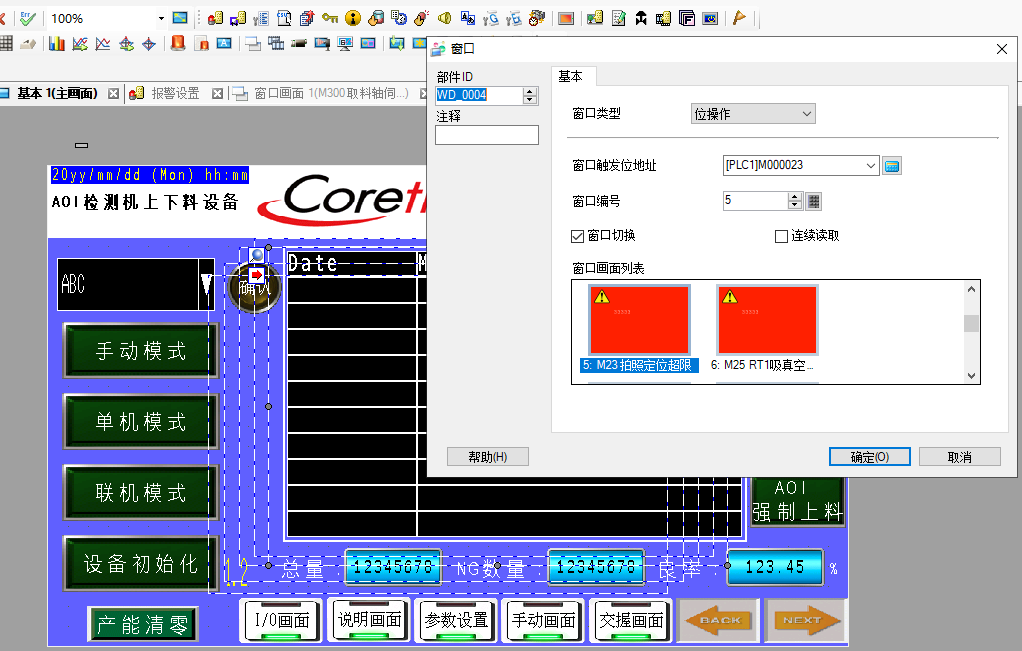Click the red alarm lamp icon
Screen dimensions: 1022x651
(x=177, y=43)
